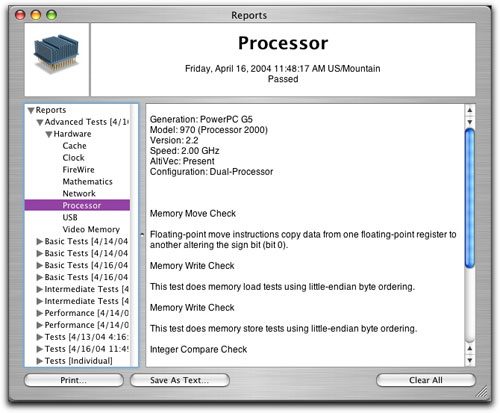The image size is (500, 413).
Task: Select the Clock report
Action: (73, 158)
